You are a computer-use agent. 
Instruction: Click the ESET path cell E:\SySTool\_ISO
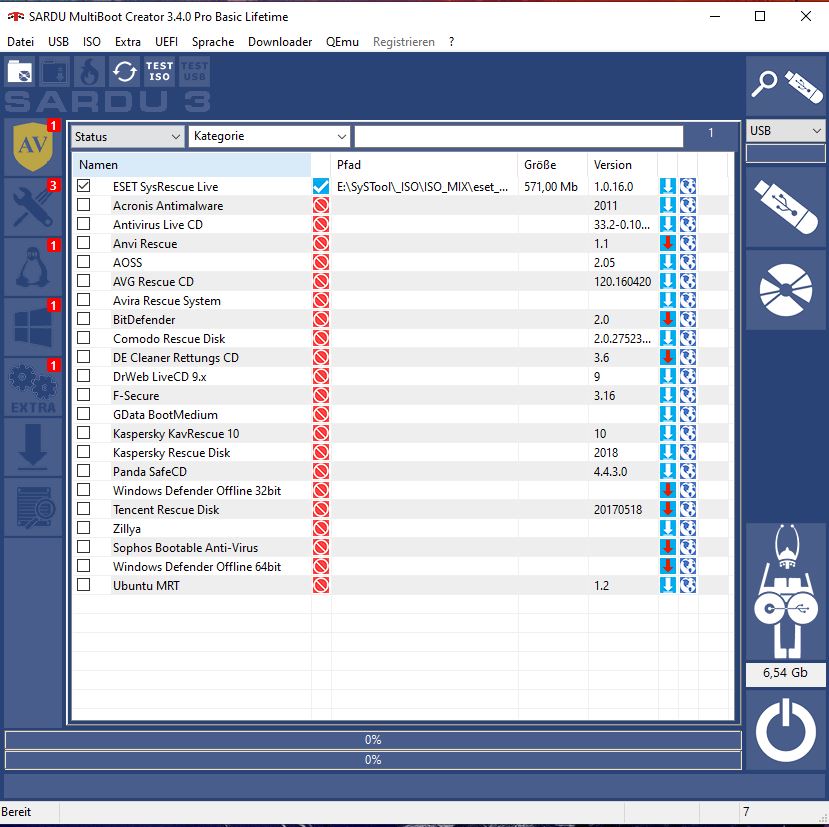(x=422, y=187)
